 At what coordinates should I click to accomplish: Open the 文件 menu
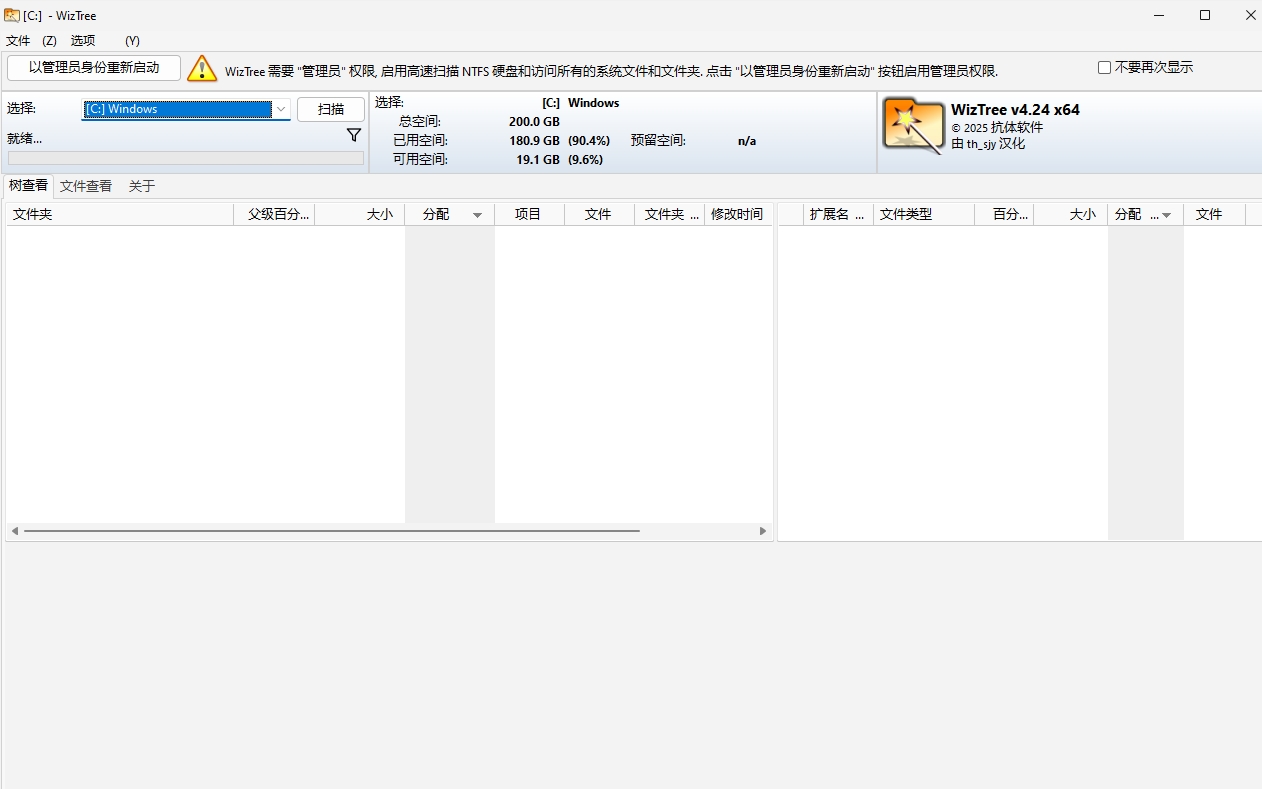coord(18,41)
